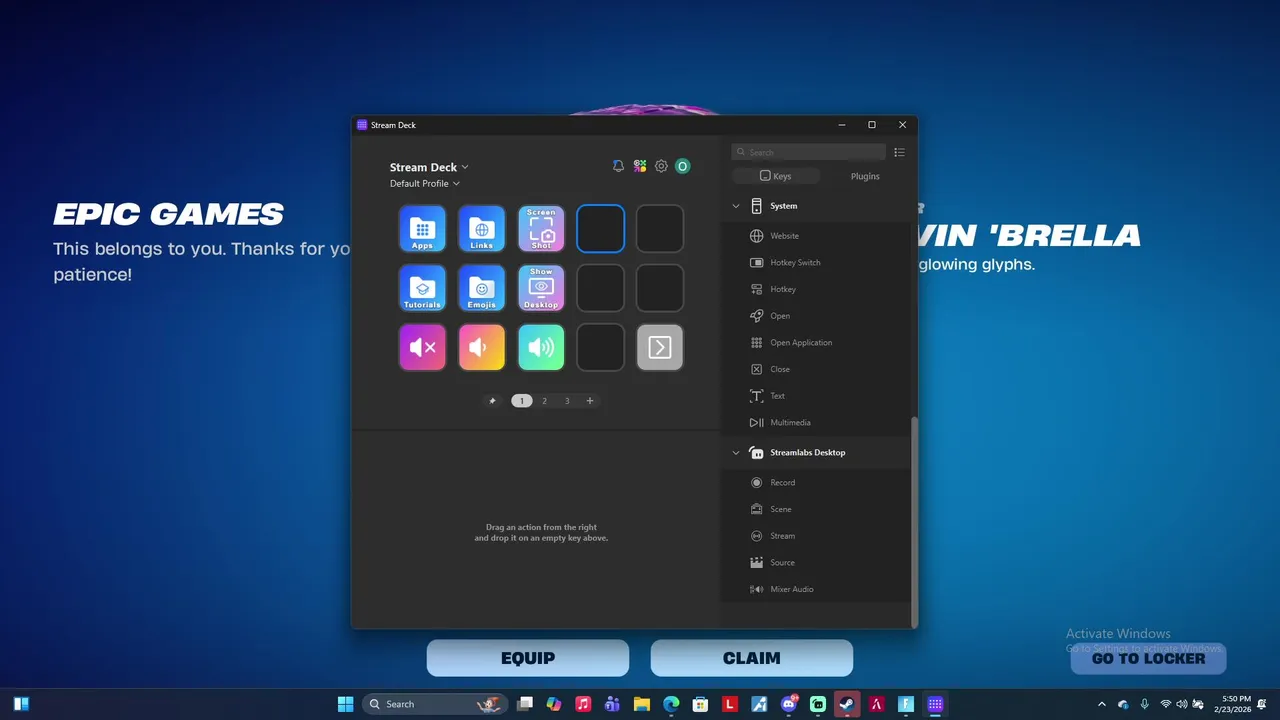Open the green profile avatar
1280x720 pixels.
(683, 166)
